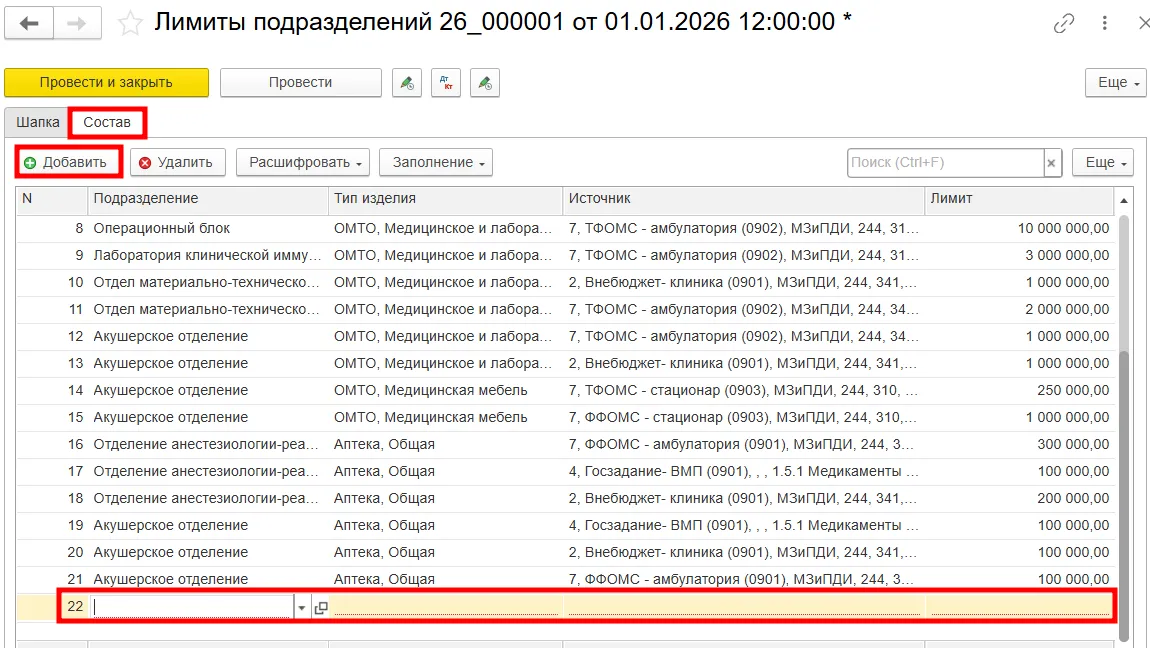The image size is (1150, 648).
Task: Select Отделение анестезиологии-реа… in row 17
Action: (x=208, y=472)
